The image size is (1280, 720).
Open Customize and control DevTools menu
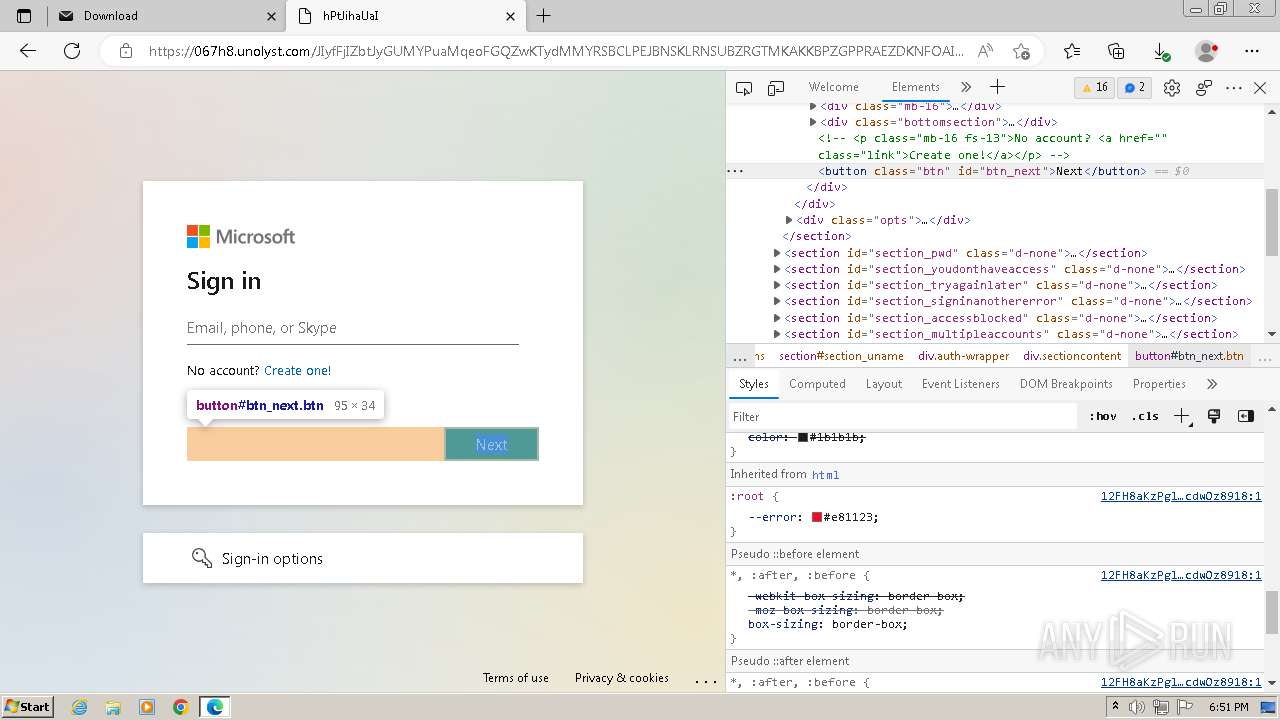[1234, 88]
